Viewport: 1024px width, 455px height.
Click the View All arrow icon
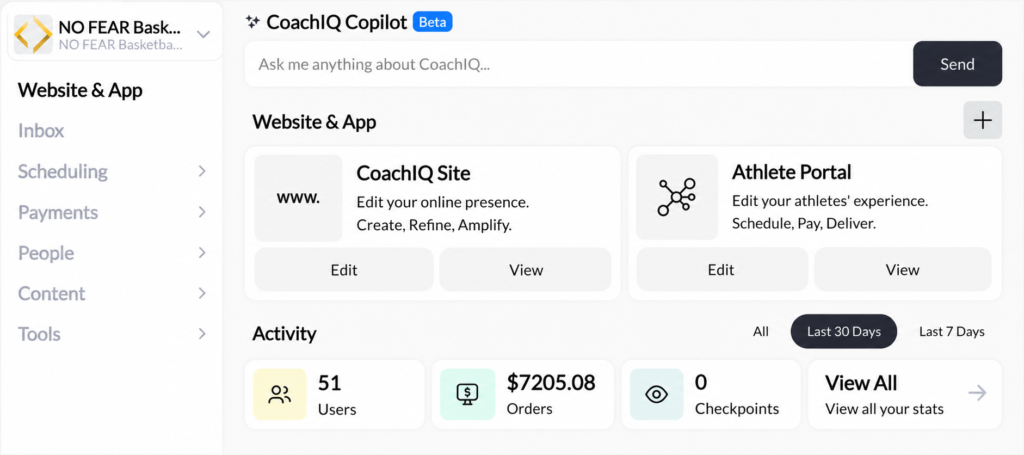point(977,393)
